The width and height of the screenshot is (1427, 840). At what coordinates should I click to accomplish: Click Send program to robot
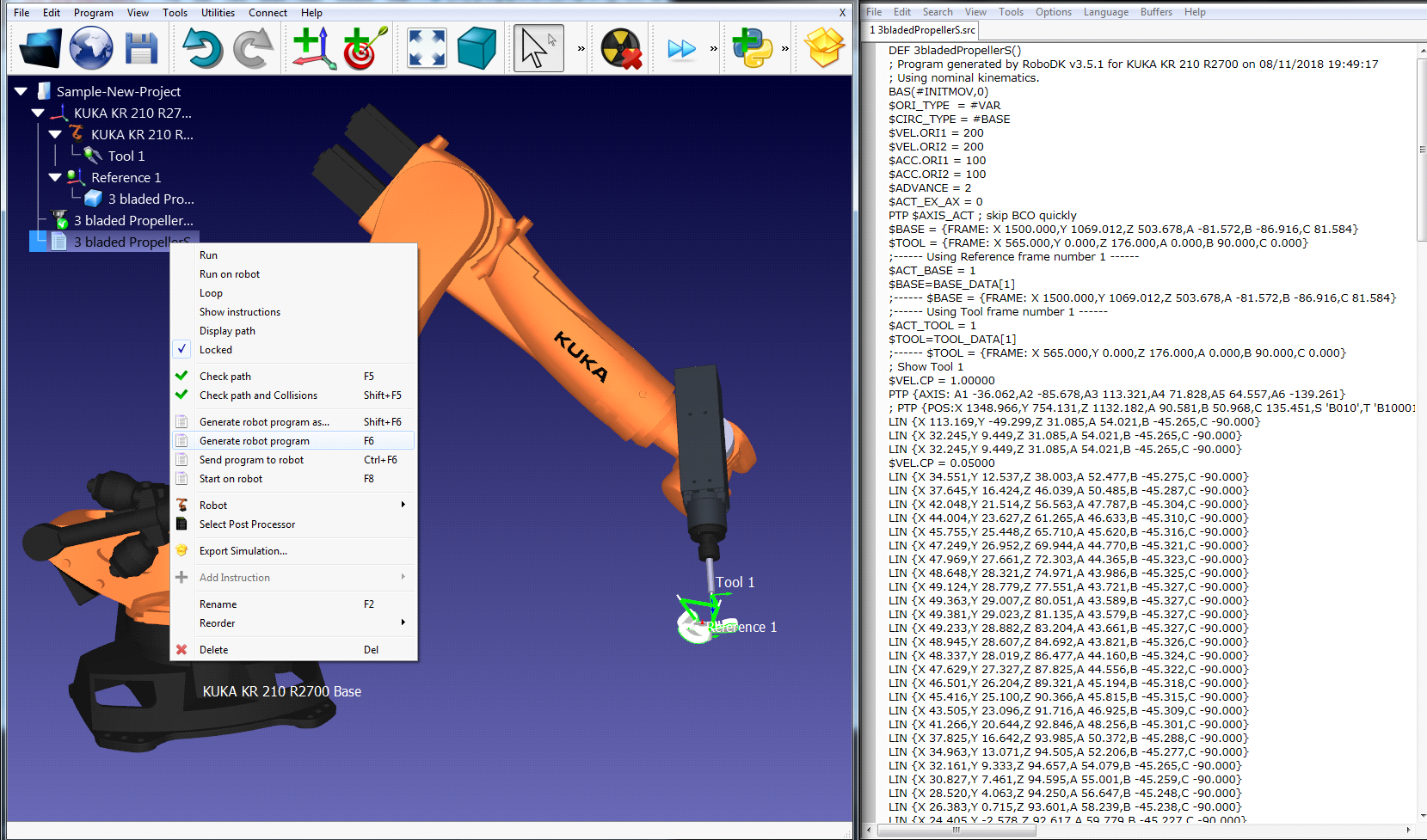click(x=251, y=459)
